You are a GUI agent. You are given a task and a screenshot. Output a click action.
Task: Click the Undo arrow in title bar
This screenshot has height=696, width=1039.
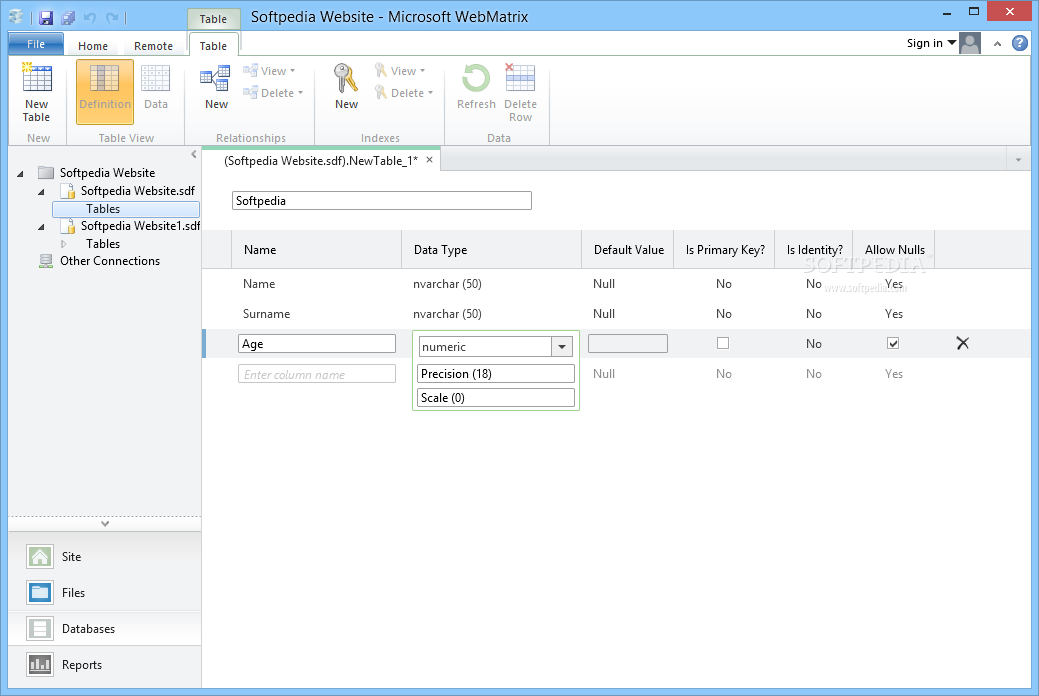click(90, 18)
